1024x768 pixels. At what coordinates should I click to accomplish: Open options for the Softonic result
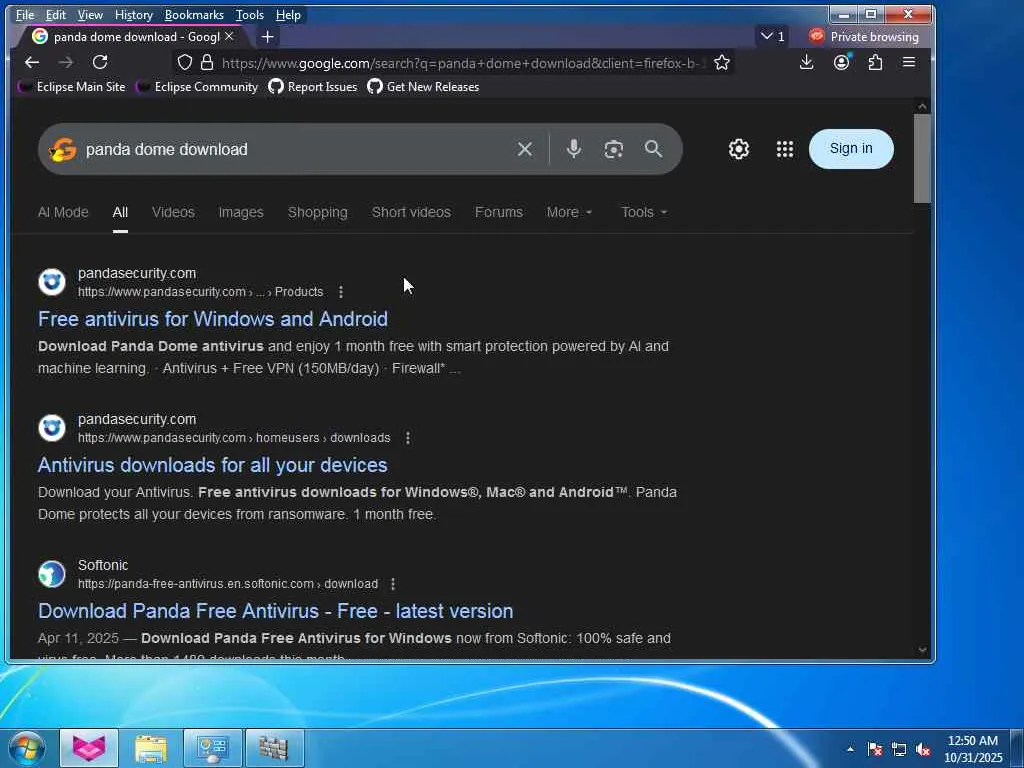pyautogui.click(x=392, y=584)
